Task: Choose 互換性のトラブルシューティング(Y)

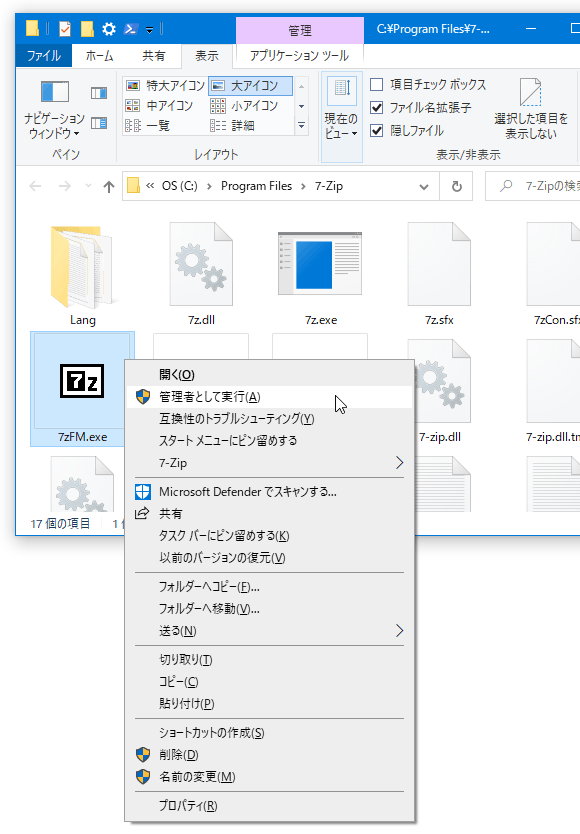Action: (270, 419)
